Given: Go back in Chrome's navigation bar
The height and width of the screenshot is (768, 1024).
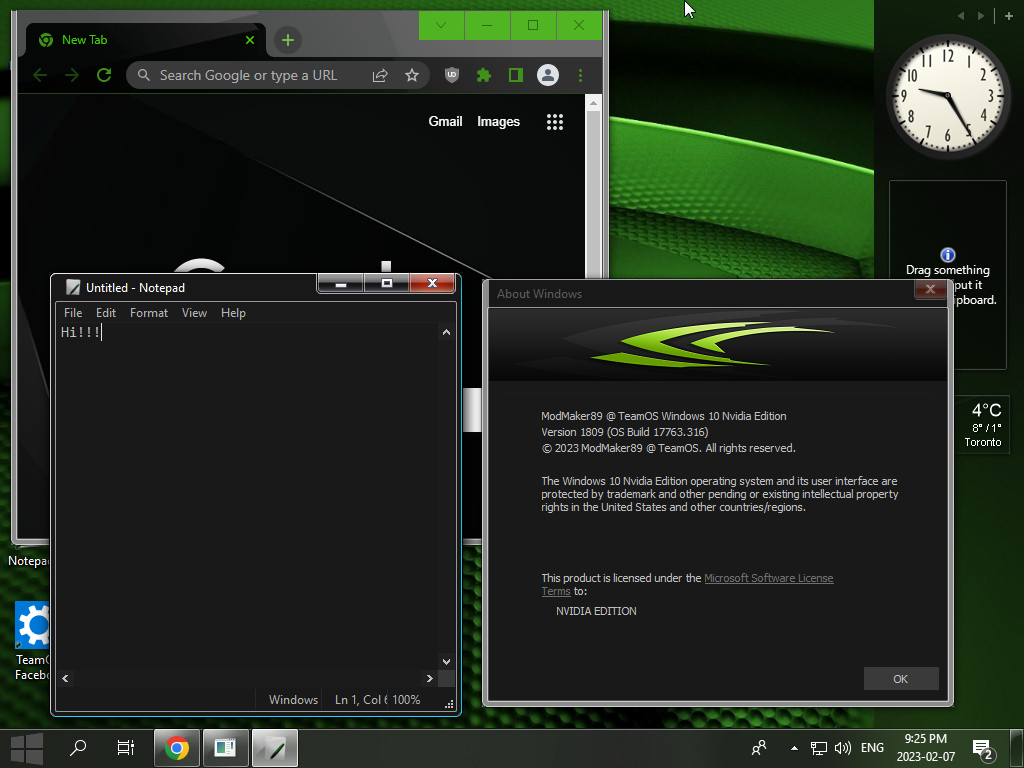Looking at the screenshot, I should coord(40,75).
